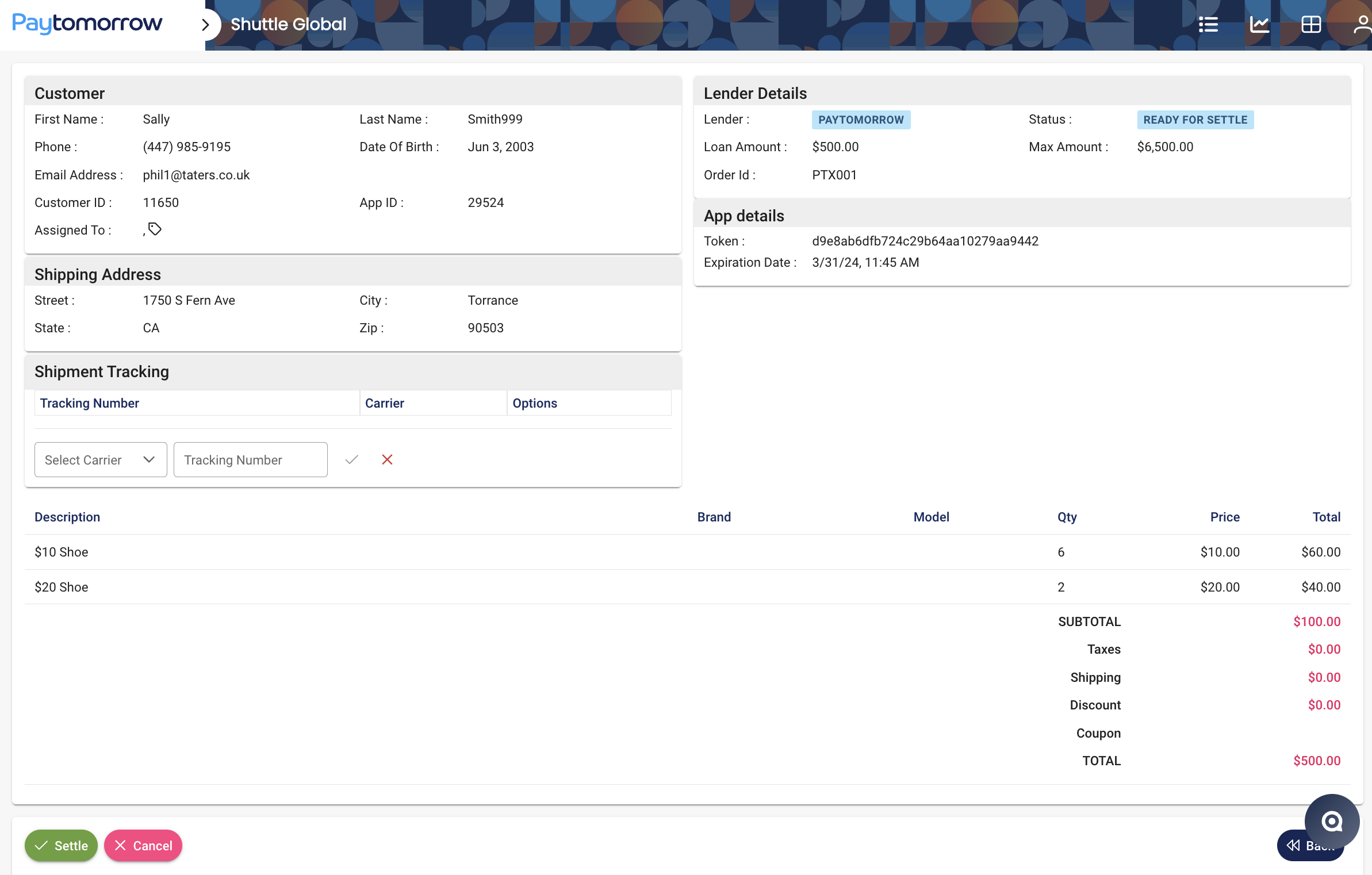The height and width of the screenshot is (875, 1372).
Task: Click the token value d9e8ab6dfb724c29b64aa10279aa9442
Action: (x=925, y=241)
